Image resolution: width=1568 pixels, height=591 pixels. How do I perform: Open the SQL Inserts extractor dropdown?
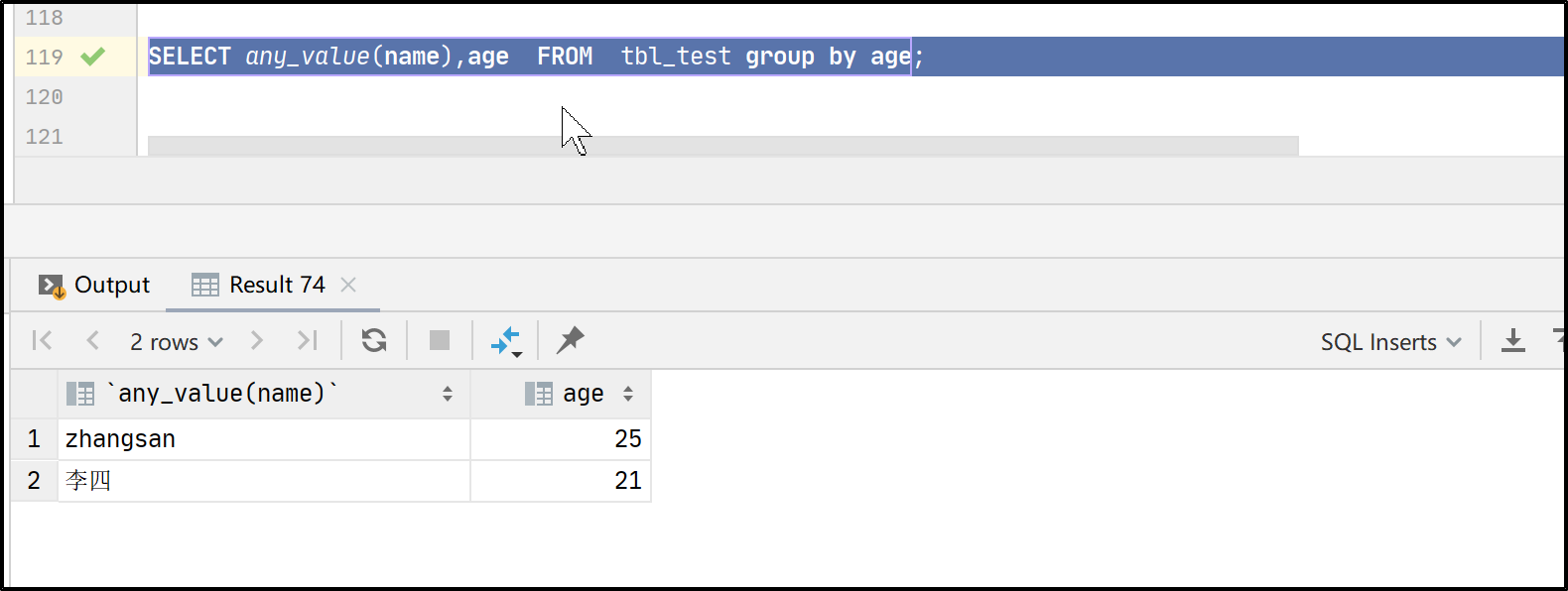[x=1390, y=342]
